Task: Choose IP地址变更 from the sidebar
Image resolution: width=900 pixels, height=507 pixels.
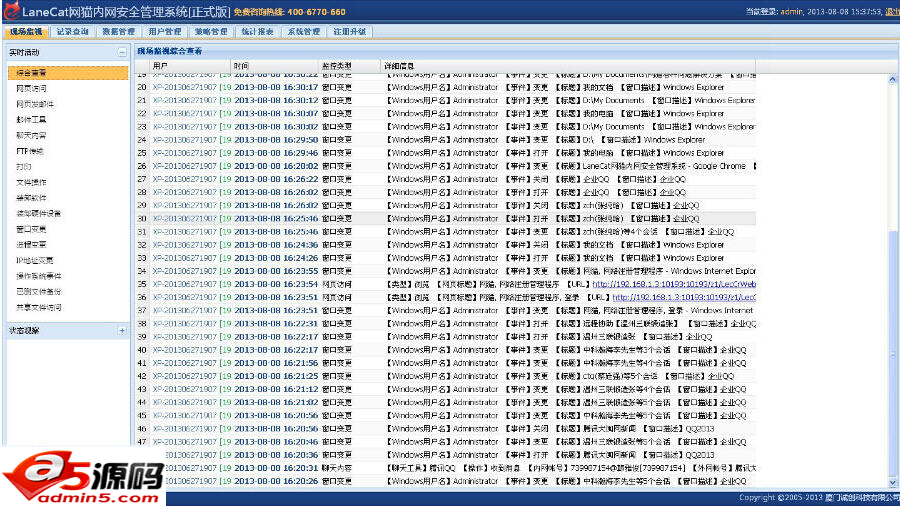Action: tap(34, 260)
